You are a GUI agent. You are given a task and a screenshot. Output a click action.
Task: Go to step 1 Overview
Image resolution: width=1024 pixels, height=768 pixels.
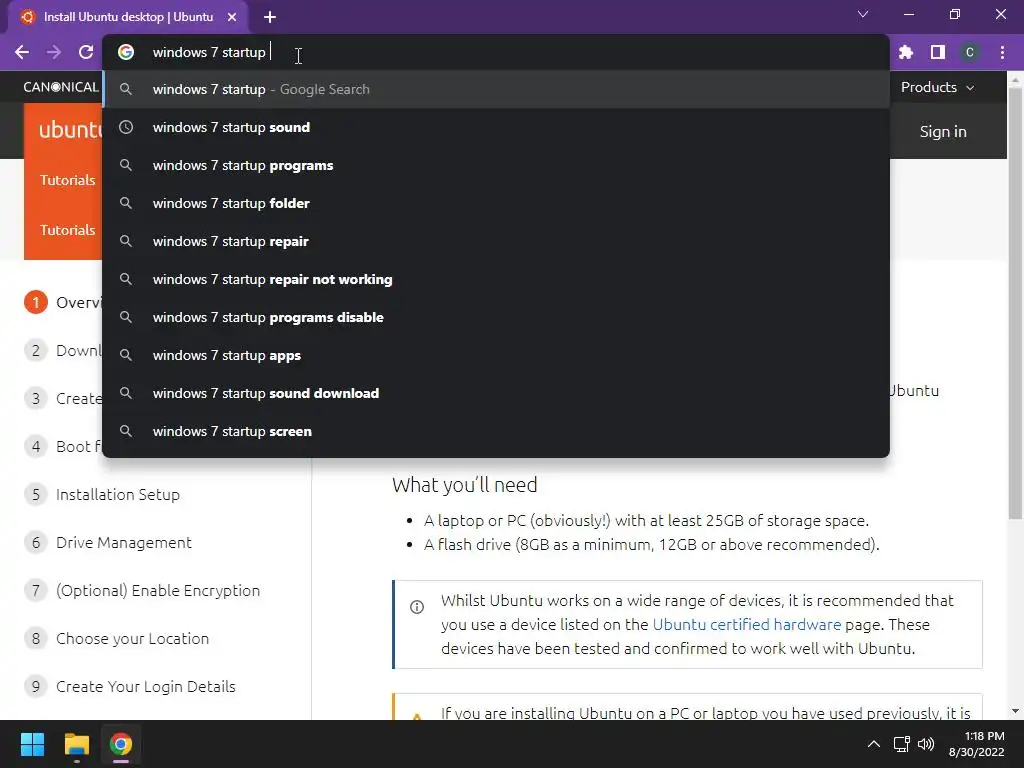[x=63, y=302]
